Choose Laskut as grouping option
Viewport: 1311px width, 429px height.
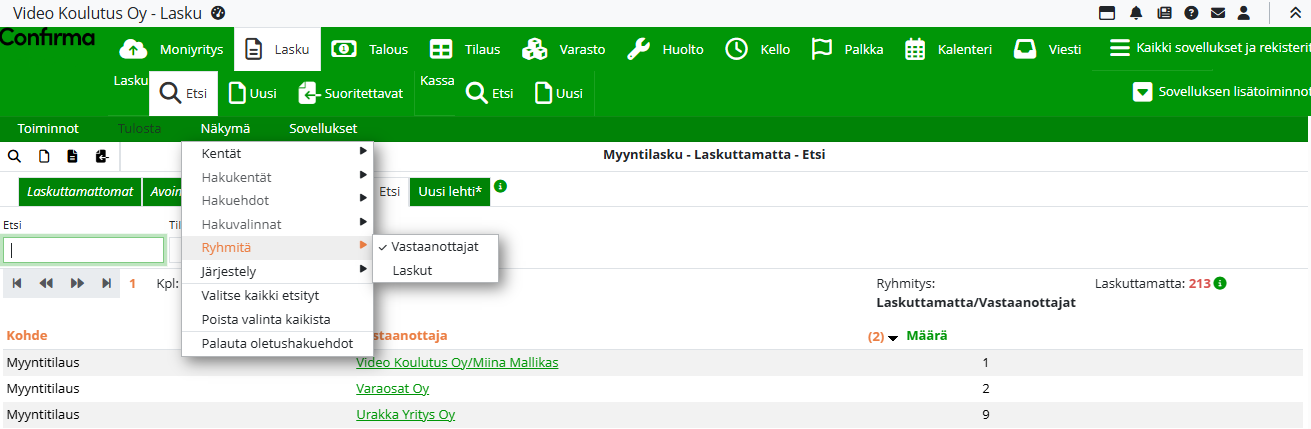(412, 270)
